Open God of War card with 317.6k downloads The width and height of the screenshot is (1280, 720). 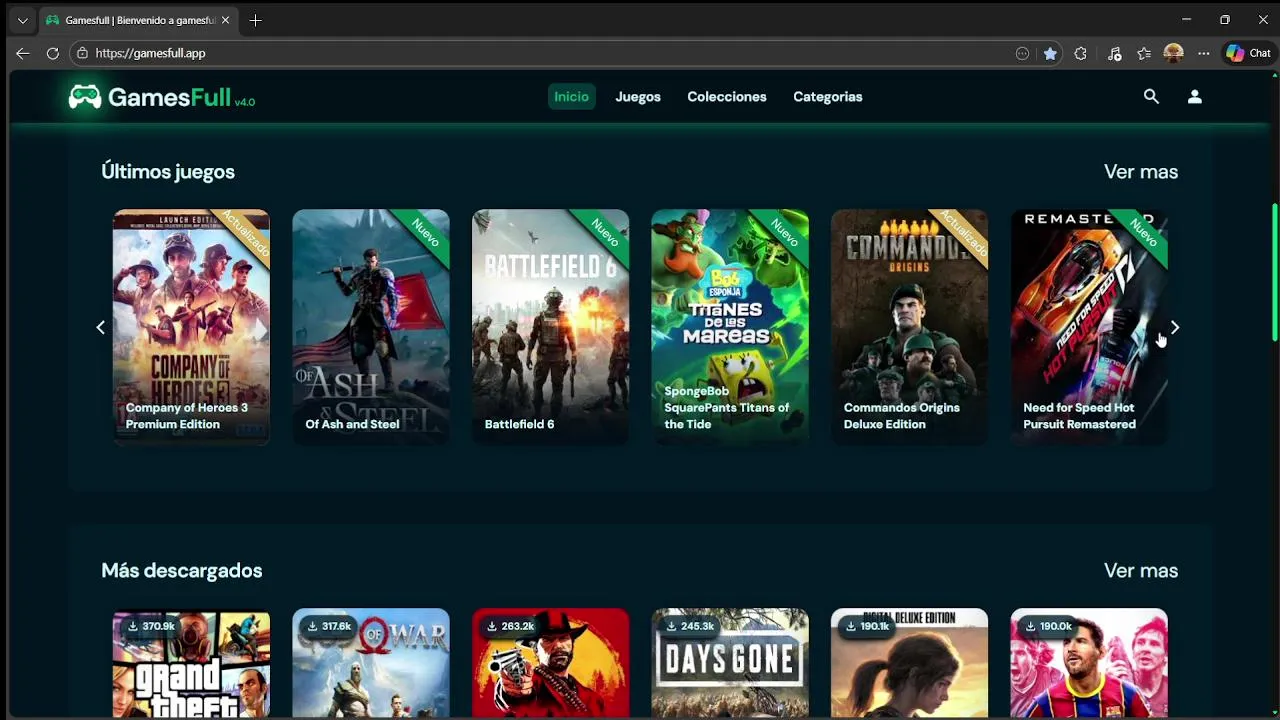click(x=371, y=664)
